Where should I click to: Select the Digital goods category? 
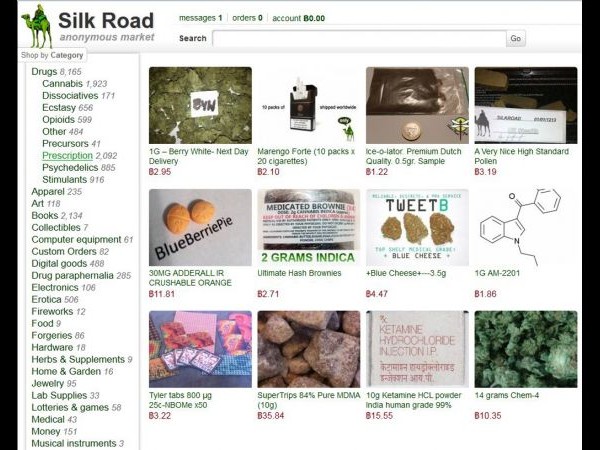click(x=59, y=264)
